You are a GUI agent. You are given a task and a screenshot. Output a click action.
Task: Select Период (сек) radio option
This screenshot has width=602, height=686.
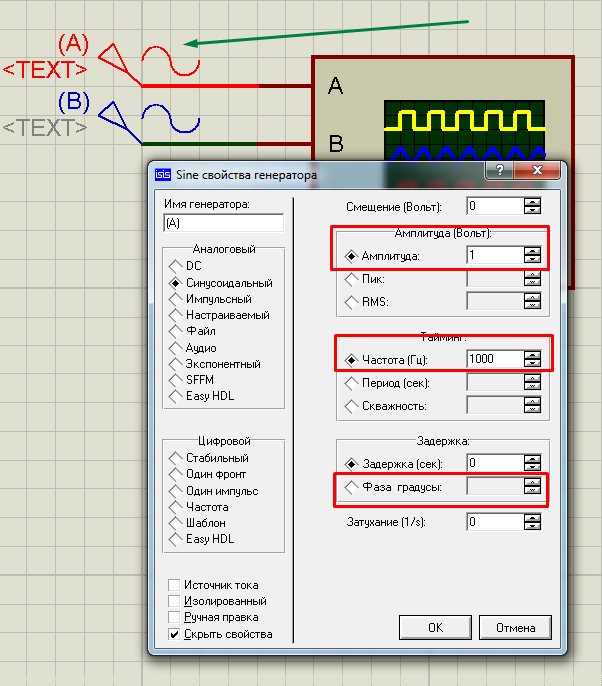coord(351,383)
